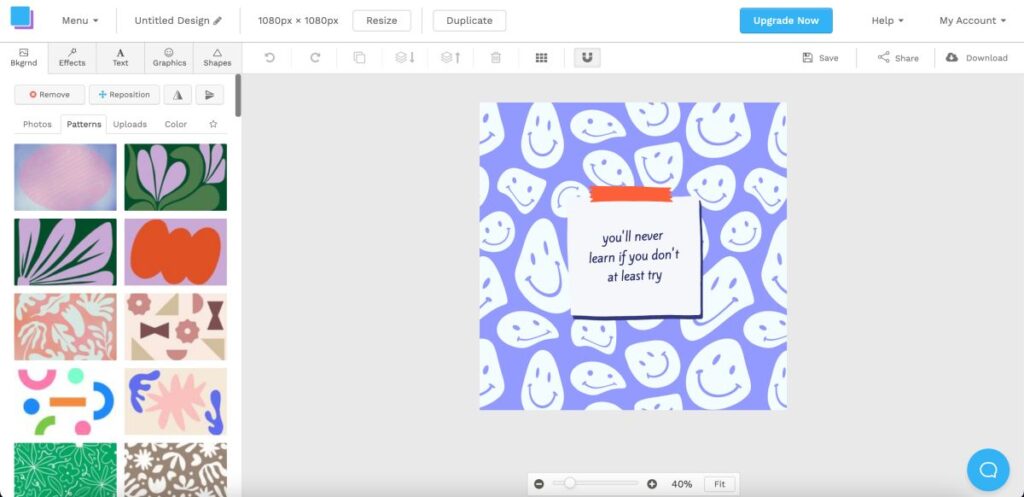Image resolution: width=1024 pixels, height=497 pixels.
Task: Edit the Untitled Design title pencil
Action: (217, 20)
